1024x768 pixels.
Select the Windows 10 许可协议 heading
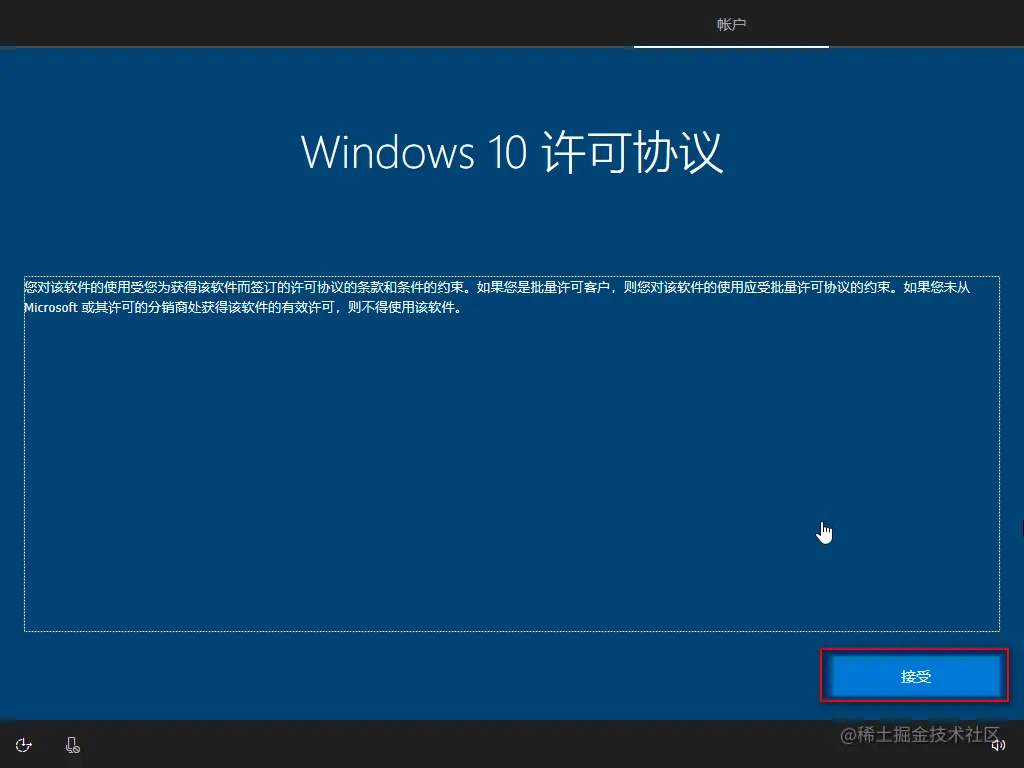(x=511, y=152)
